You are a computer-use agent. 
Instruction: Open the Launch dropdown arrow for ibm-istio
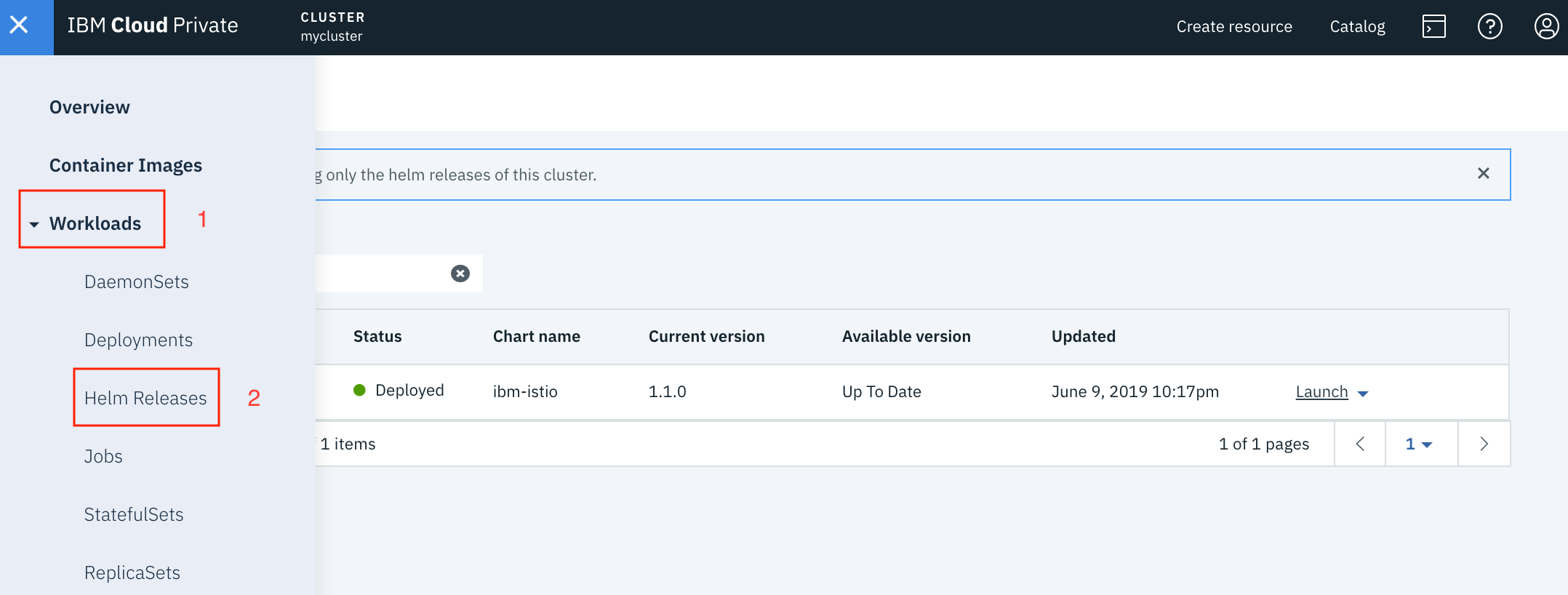pos(1363,394)
